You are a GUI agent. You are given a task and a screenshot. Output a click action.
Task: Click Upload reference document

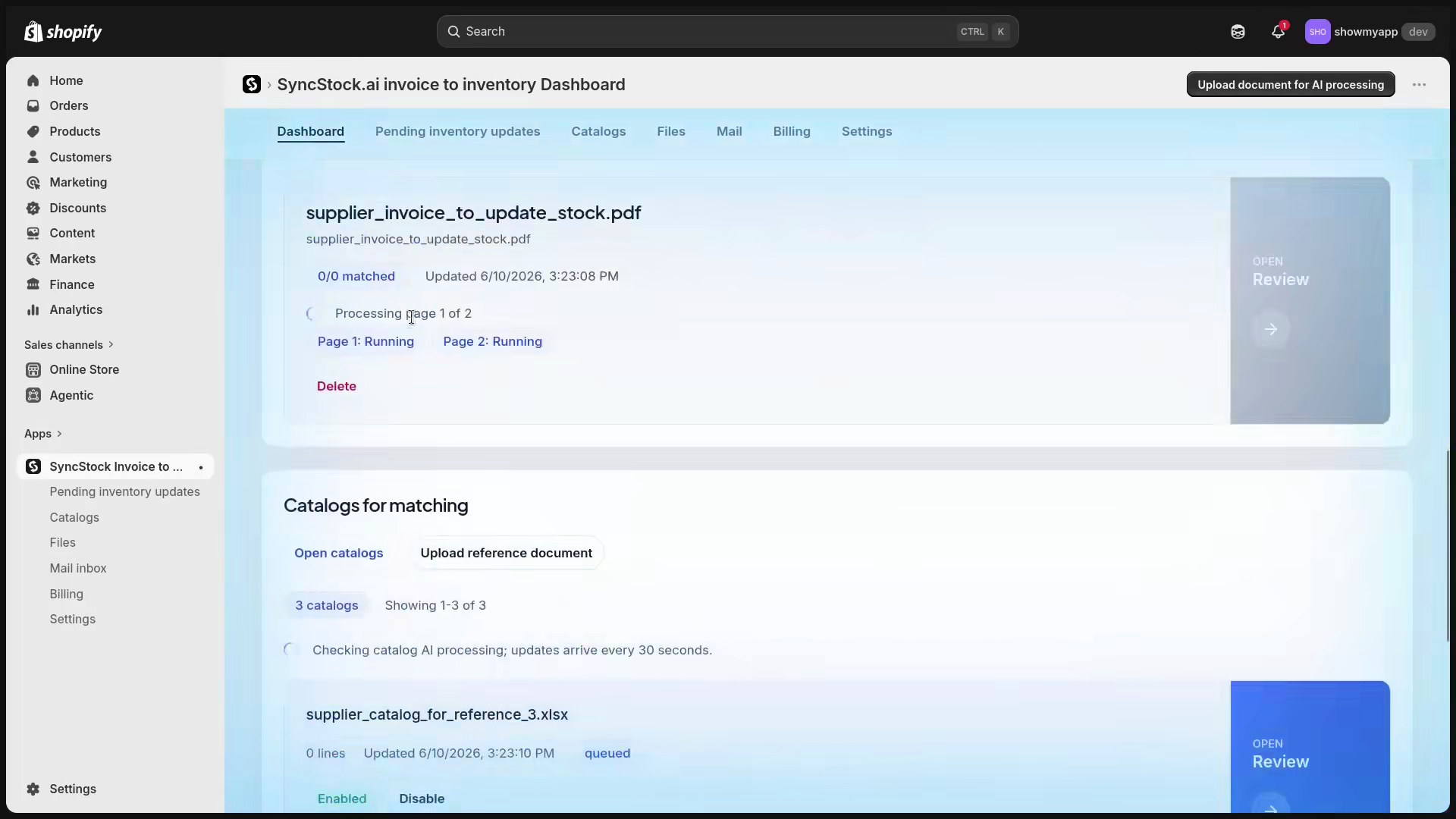(x=507, y=554)
